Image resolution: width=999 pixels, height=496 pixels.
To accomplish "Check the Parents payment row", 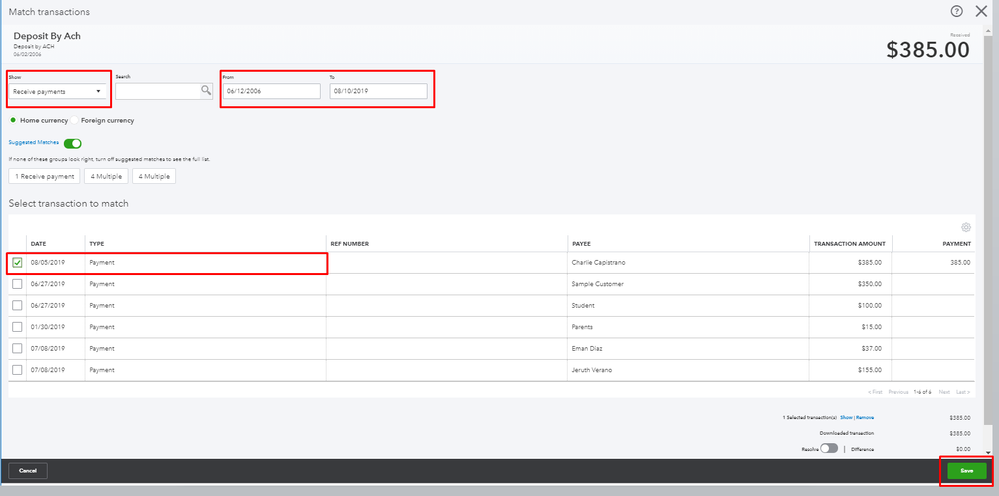I will 17,327.
